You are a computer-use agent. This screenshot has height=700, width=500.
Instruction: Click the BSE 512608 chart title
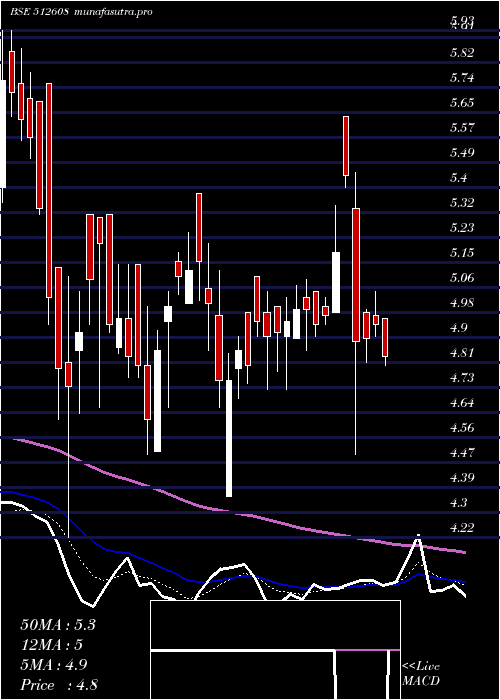81,12
